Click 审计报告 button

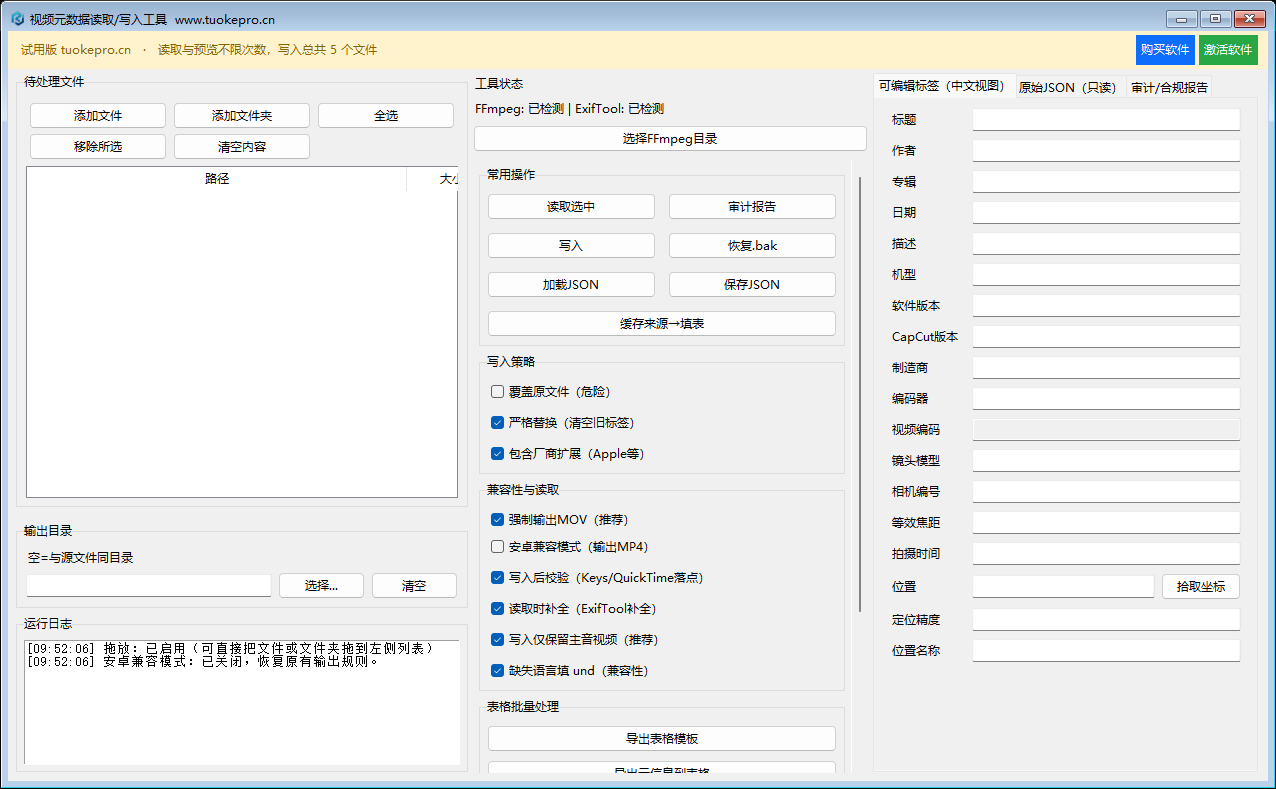[752, 207]
